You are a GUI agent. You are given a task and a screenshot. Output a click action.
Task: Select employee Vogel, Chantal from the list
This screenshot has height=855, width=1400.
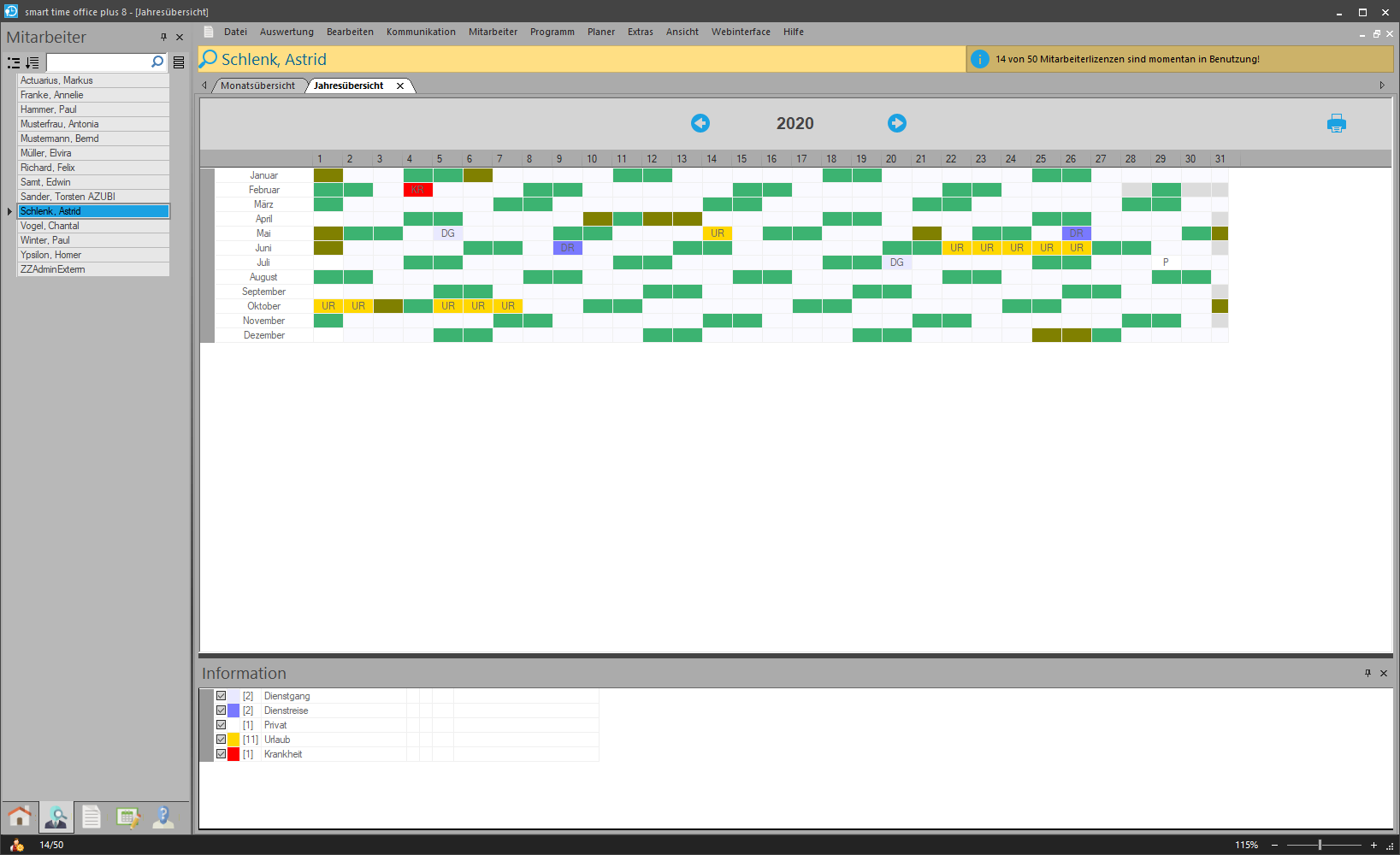click(50, 226)
